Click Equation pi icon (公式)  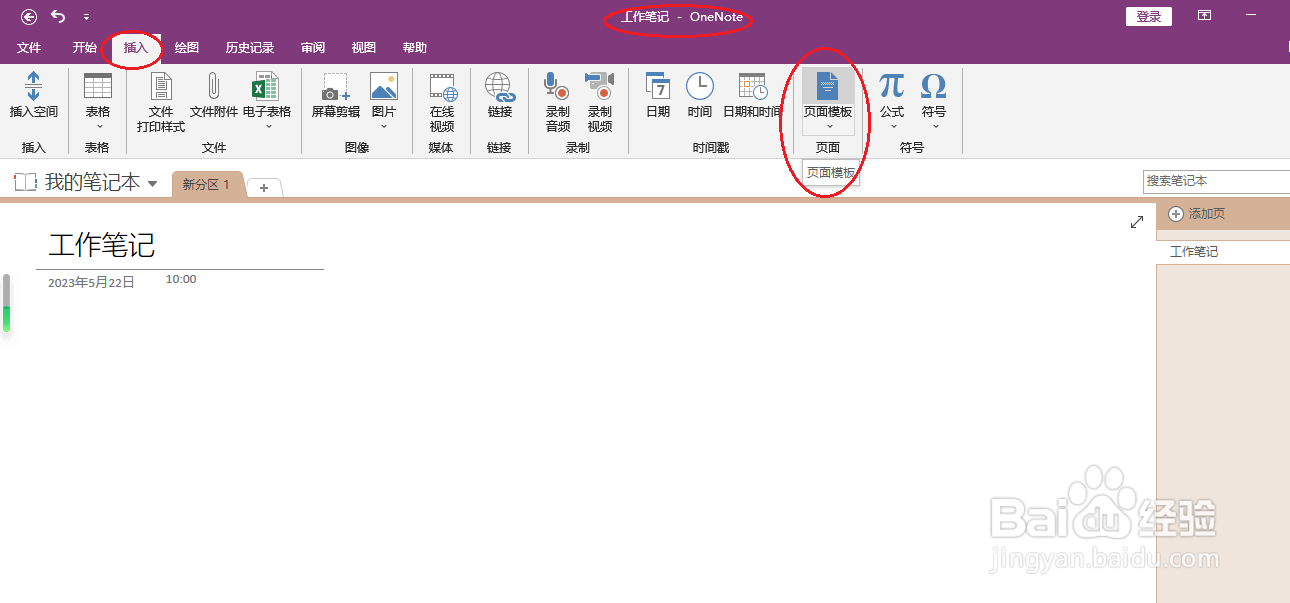point(891,86)
